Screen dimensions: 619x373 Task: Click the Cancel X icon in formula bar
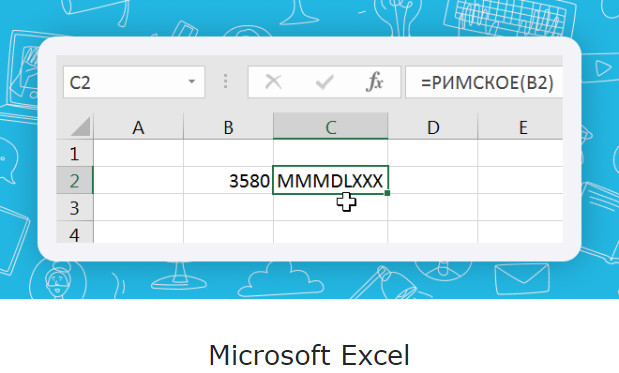point(273,82)
